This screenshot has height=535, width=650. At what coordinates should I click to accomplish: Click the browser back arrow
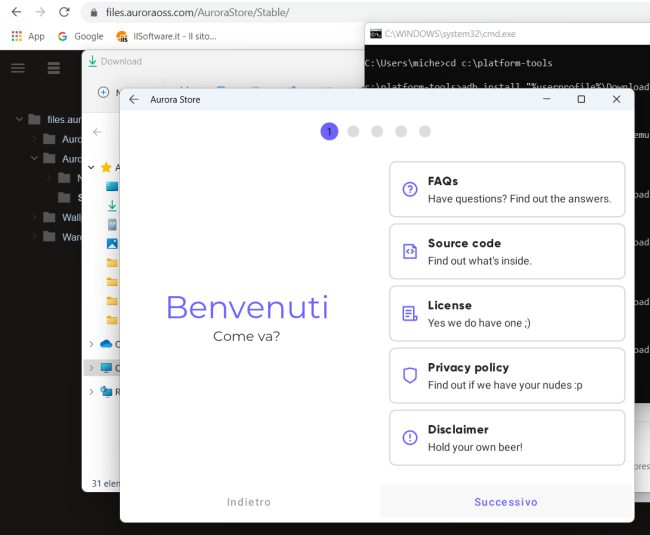pos(17,12)
